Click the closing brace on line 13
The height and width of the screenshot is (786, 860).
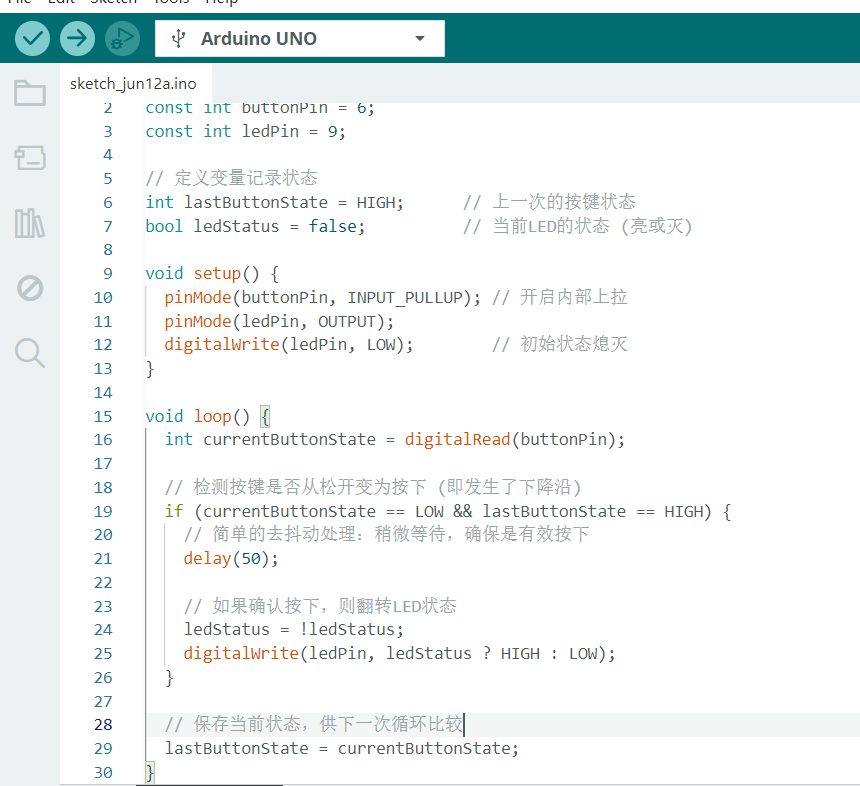point(150,369)
